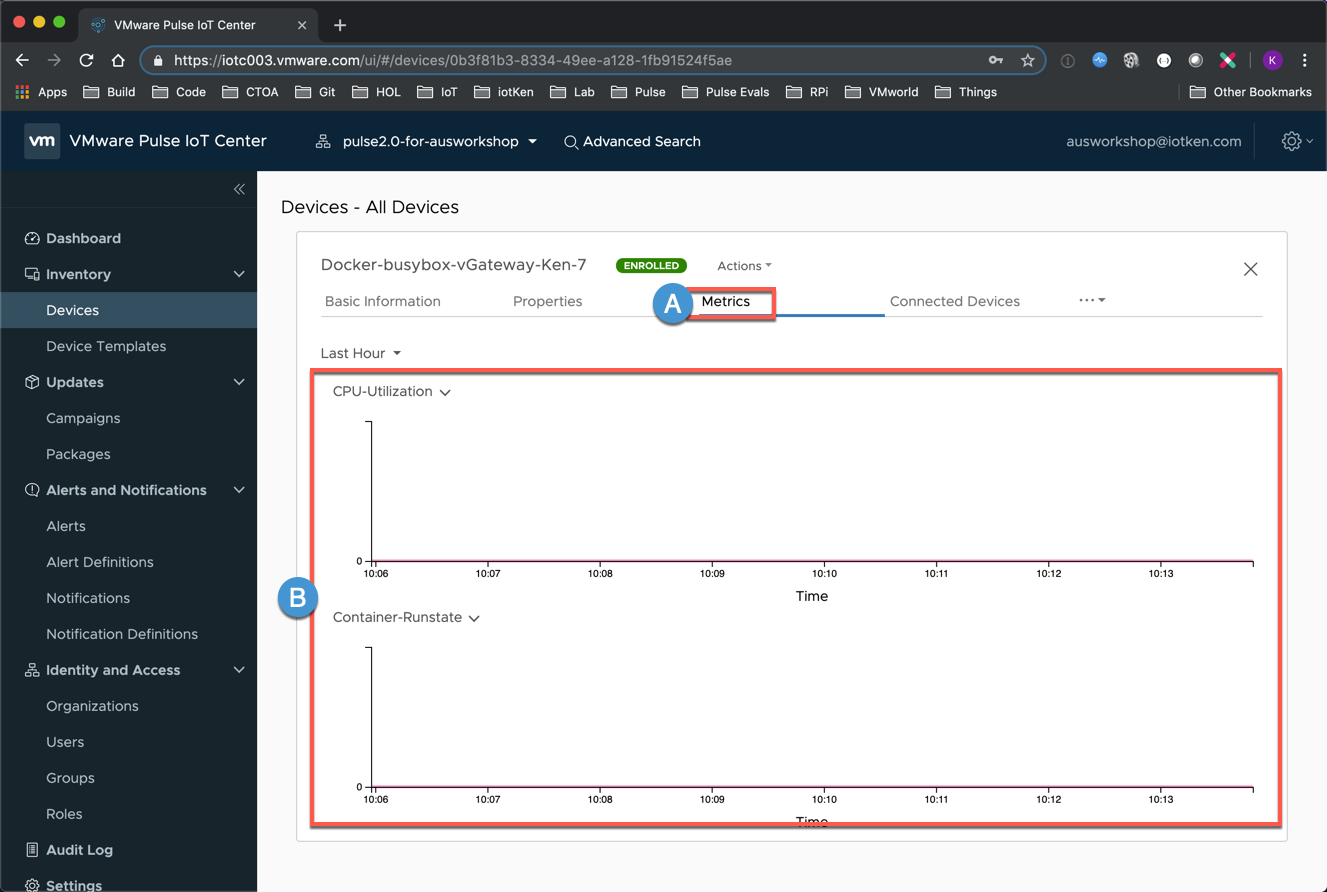Collapse the Inventory section in sidebar
This screenshot has height=892, width=1327.
(x=239, y=274)
